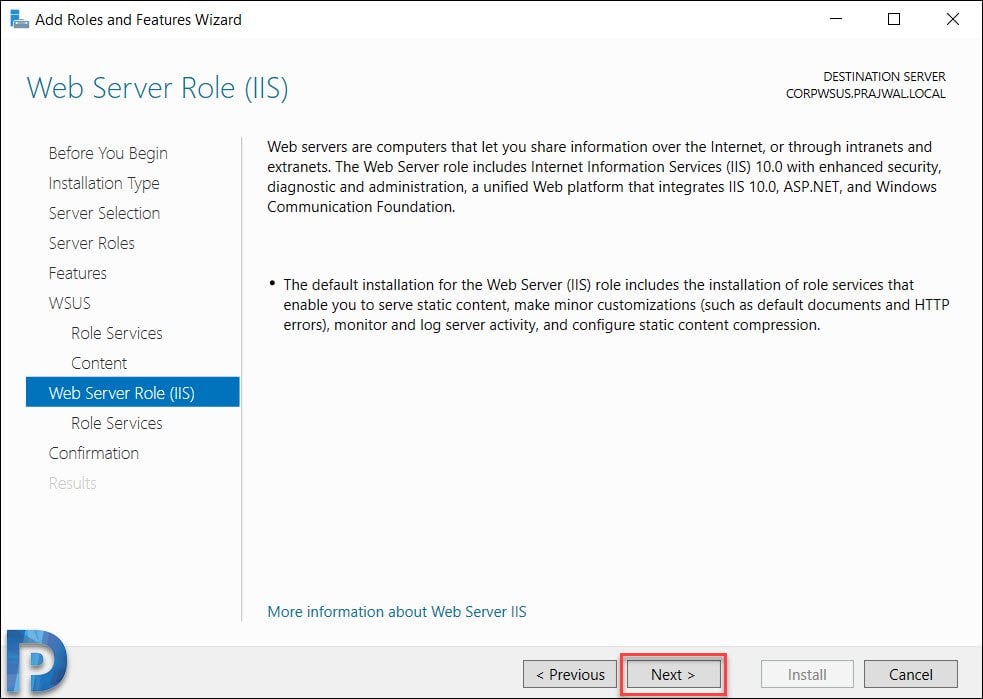Click the CORPWSUS.PRAJWAL.LOCAL server name
The width and height of the screenshot is (983, 699).
[866, 94]
